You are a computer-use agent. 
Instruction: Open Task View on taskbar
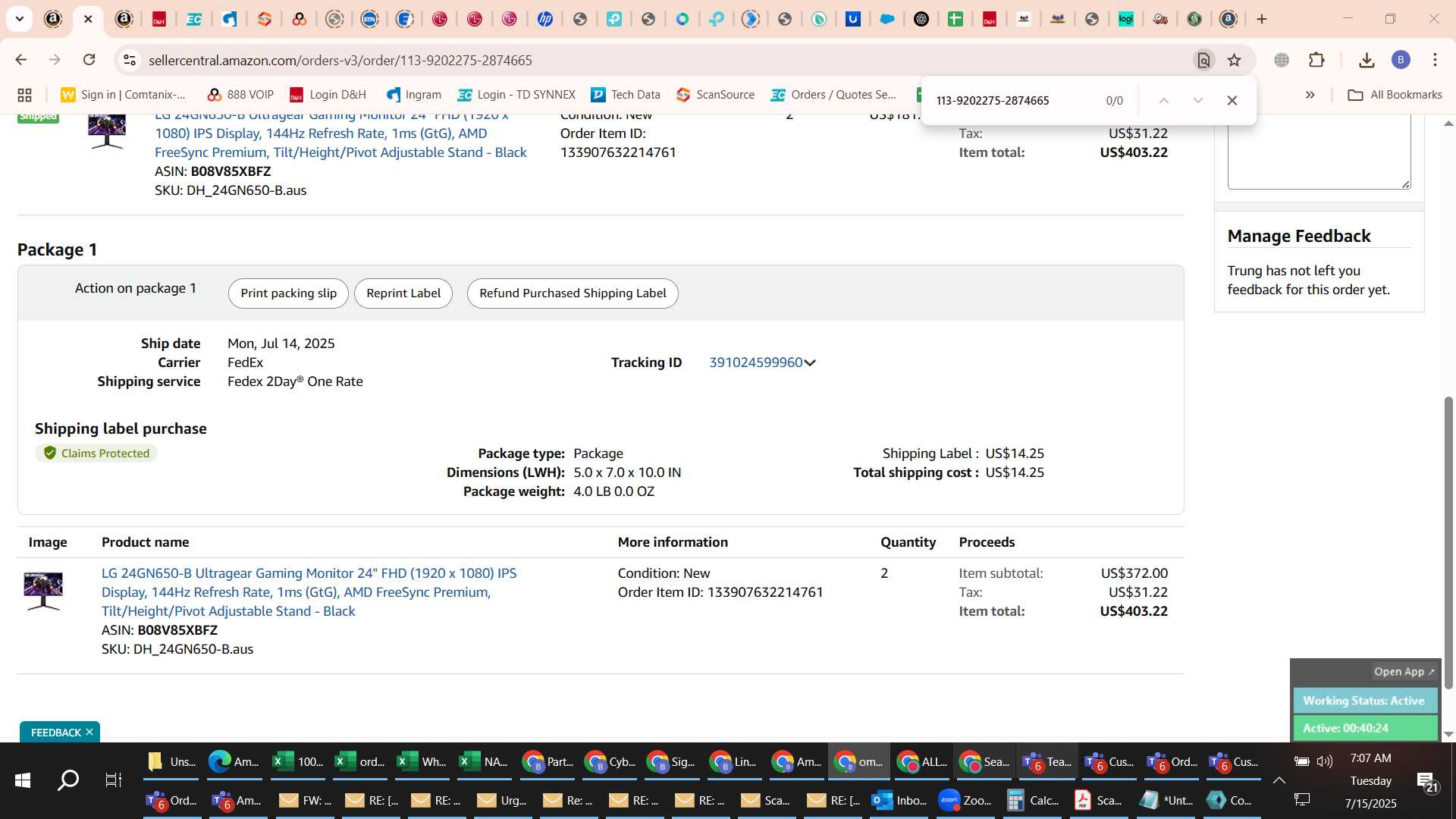pos(114,780)
